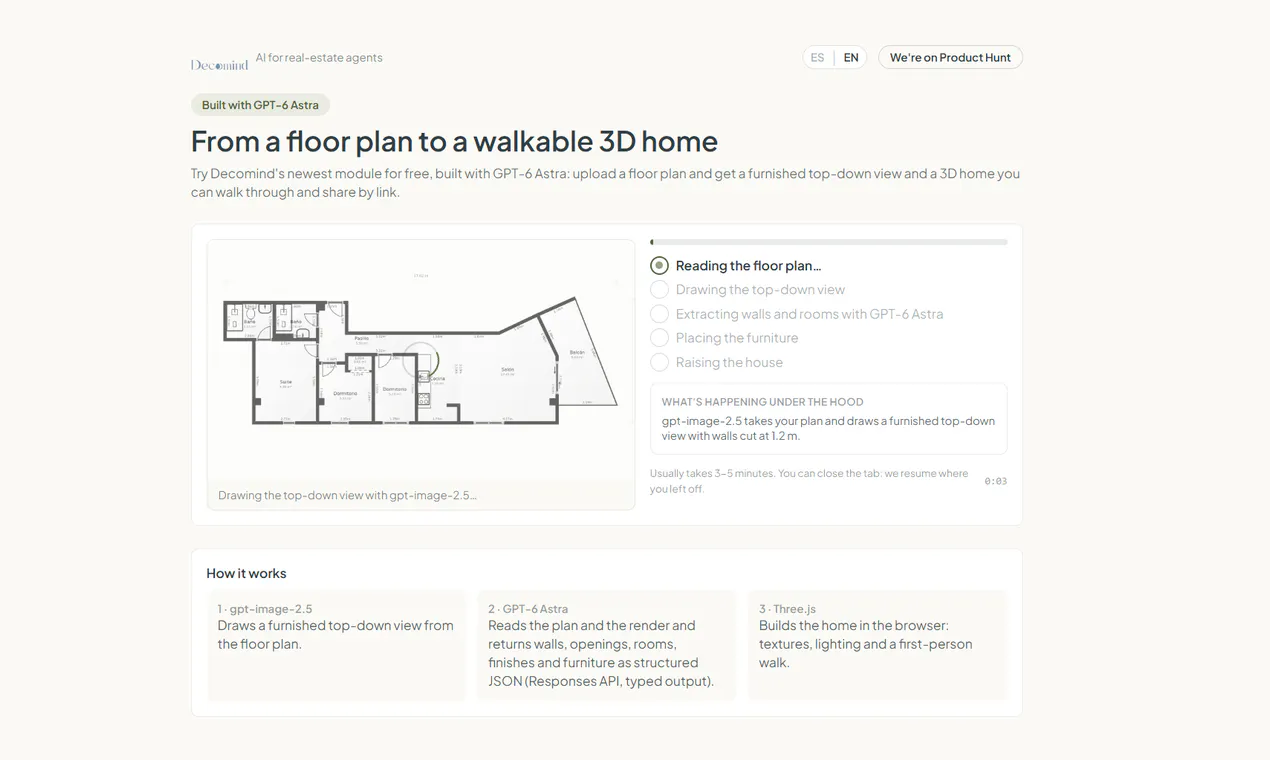This screenshot has height=760, width=1270.
Task: Click the processing progress bar
Action: (x=828, y=242)
